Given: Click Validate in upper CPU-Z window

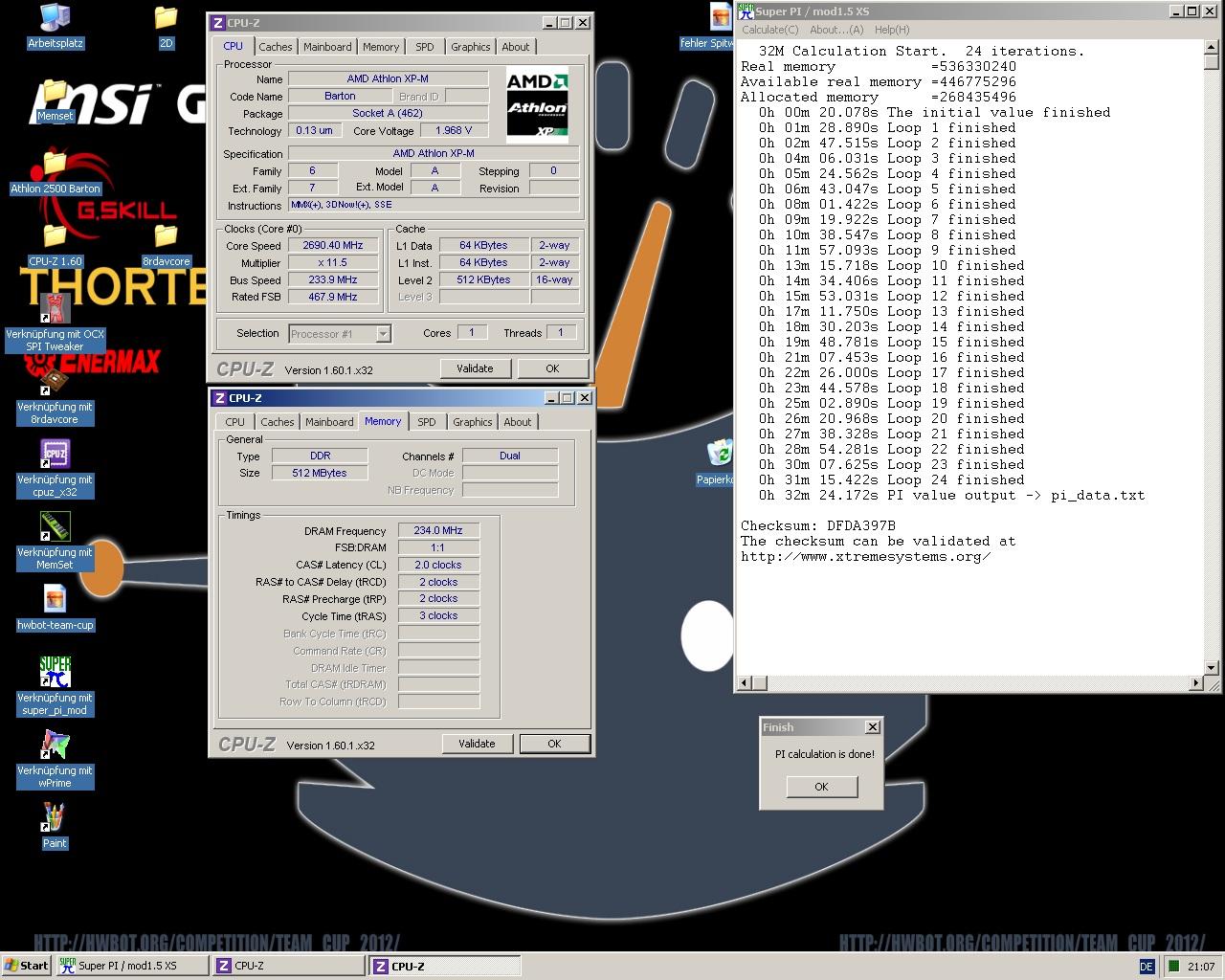Looking at the screenshot, I should click(475, 368).
